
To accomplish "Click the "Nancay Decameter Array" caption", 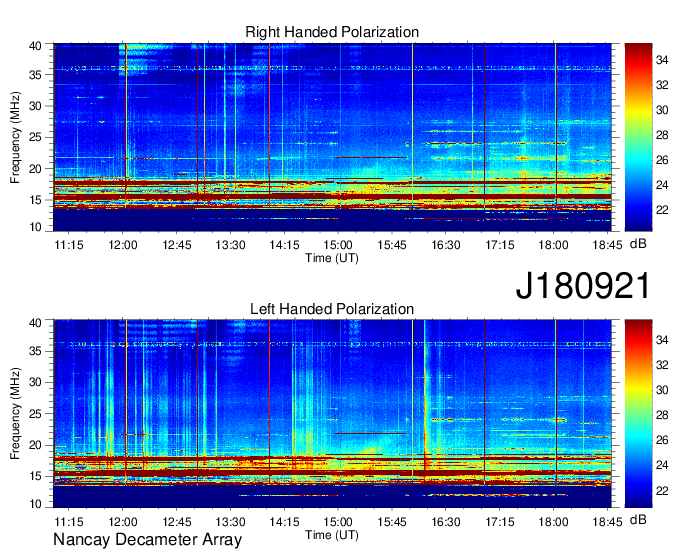I will pyautogui.click(x=147, y=540).
